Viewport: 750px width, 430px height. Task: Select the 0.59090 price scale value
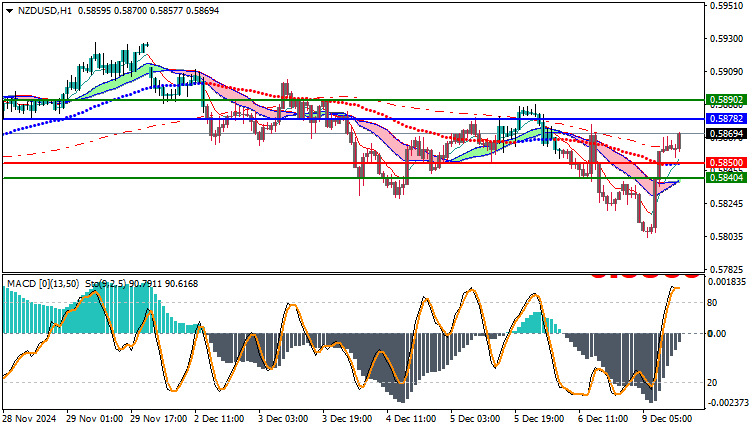pyautogui.click(x=727, y=72)
